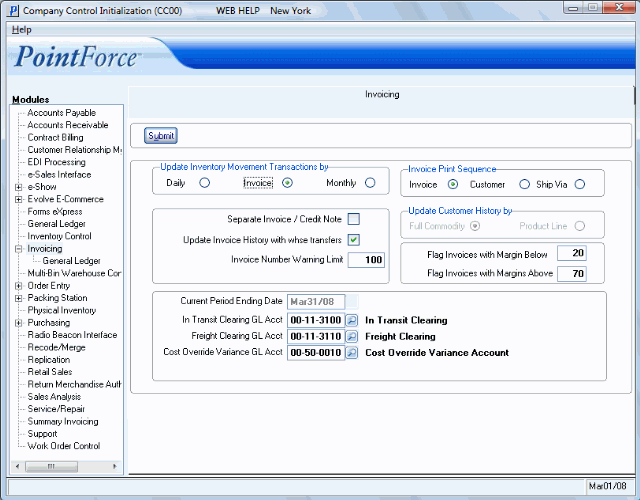Open Support module

(x=42, y=434)
